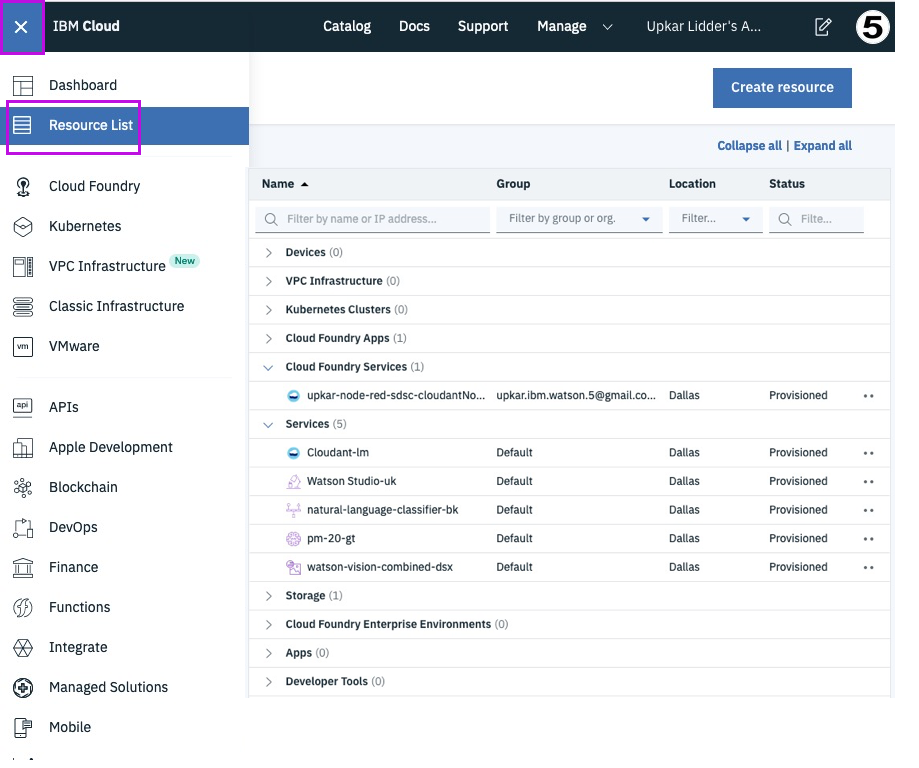Sort by the Name column header
Screen dimensions: 919x768
pos(285,184)
